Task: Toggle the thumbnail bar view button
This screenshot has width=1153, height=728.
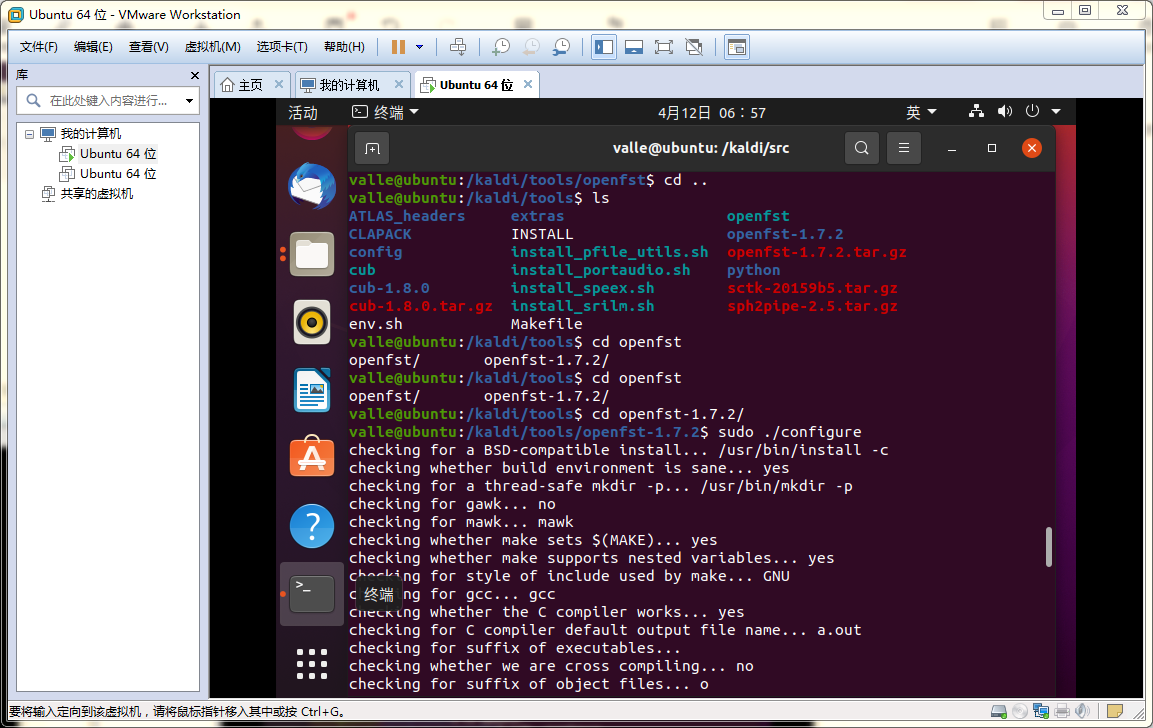Action: (634, 47)
